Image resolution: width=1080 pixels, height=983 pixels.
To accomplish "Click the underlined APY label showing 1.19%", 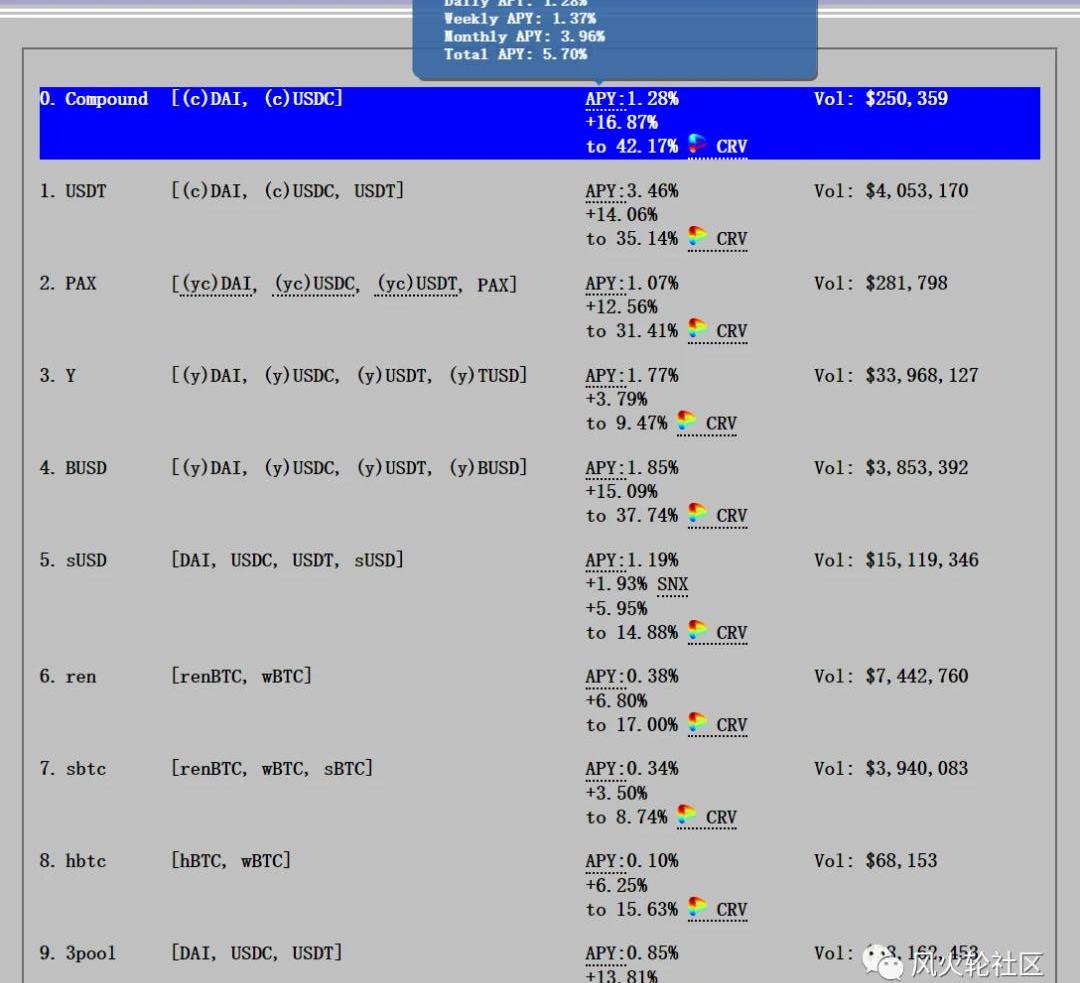I will click(x=605, y=560).
